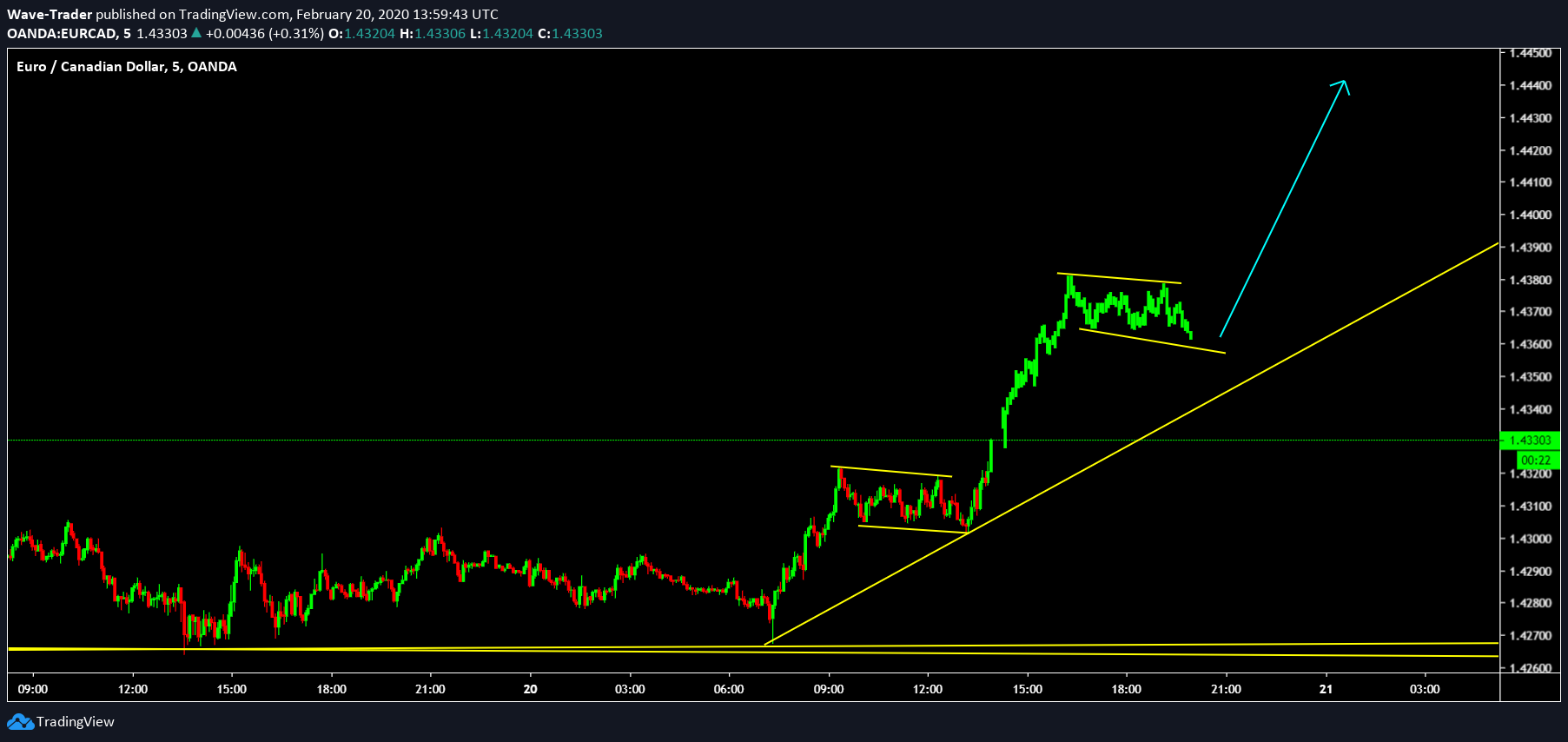The image size is (1568, 742).
Task: Click the countdown timer label 00:22
Action: pyautogui.click(x=1536, y=460)
